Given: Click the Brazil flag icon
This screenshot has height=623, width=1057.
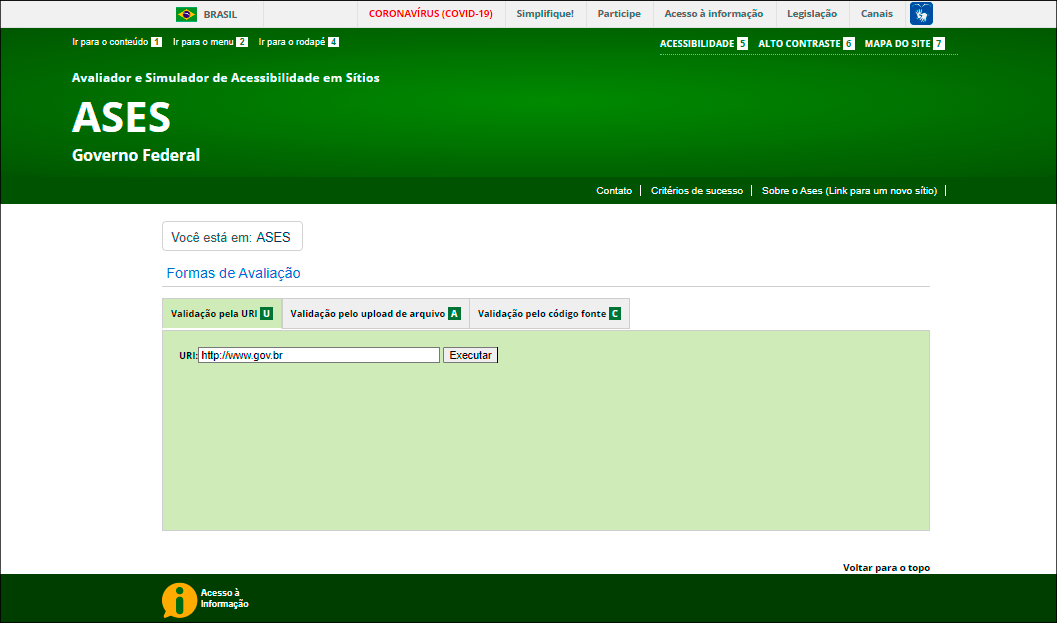Looking at the screenshot, I should pos(186,14).
